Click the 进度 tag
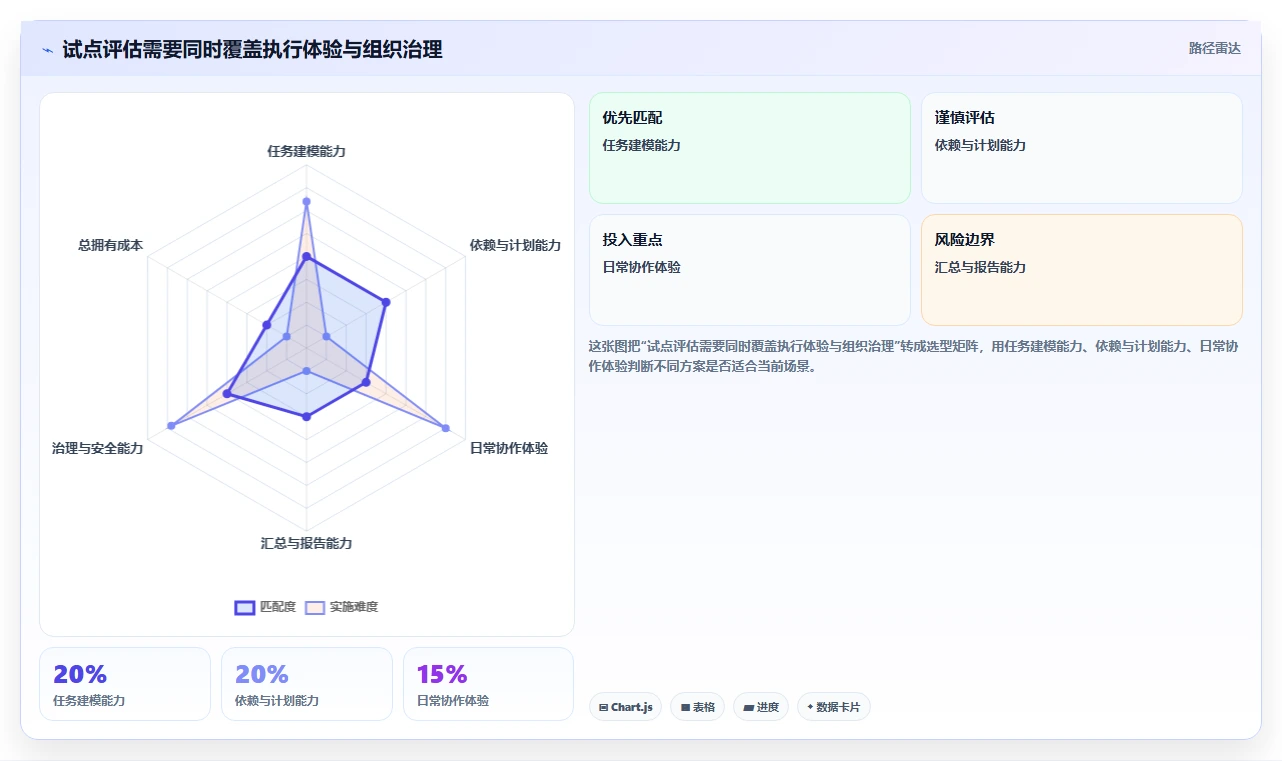 [761, 707]
